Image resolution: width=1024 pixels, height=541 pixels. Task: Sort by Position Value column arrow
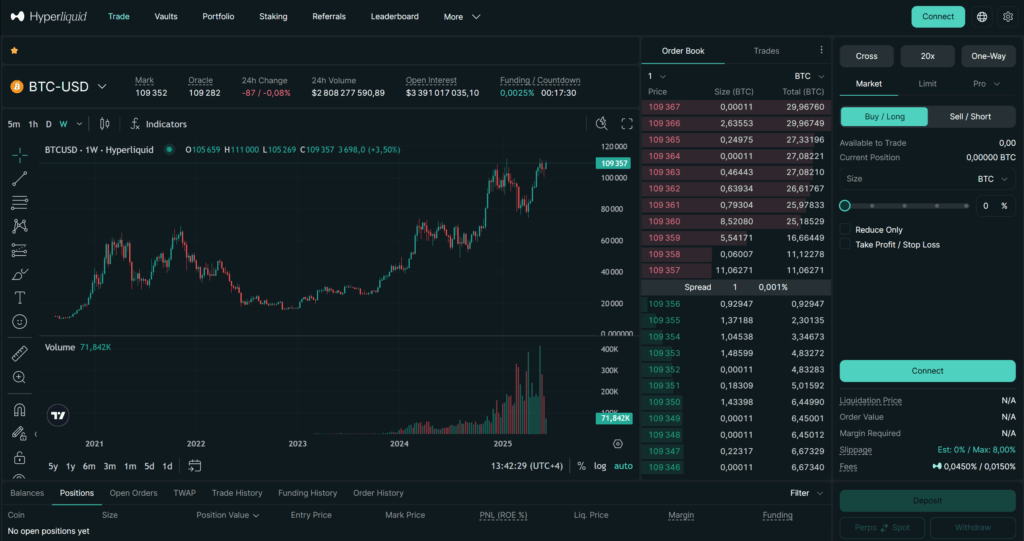256,516
